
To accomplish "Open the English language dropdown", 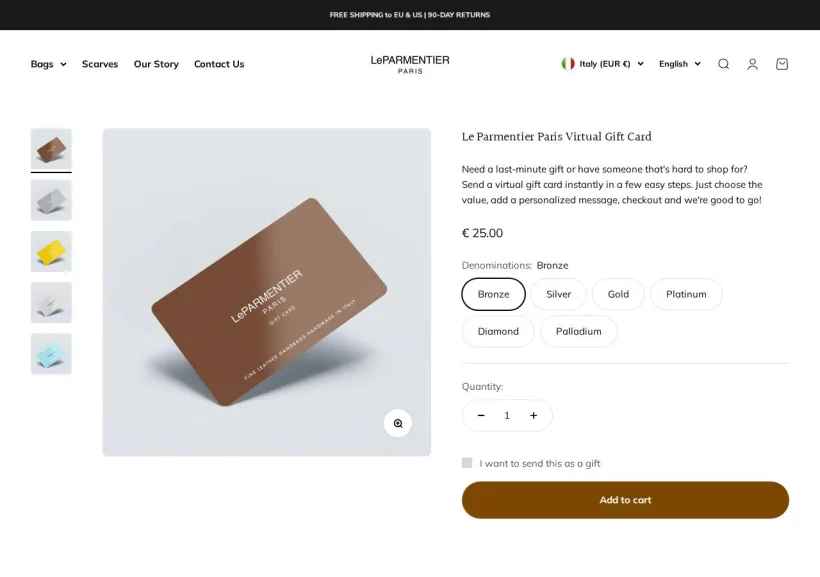I will coord(679,64).
